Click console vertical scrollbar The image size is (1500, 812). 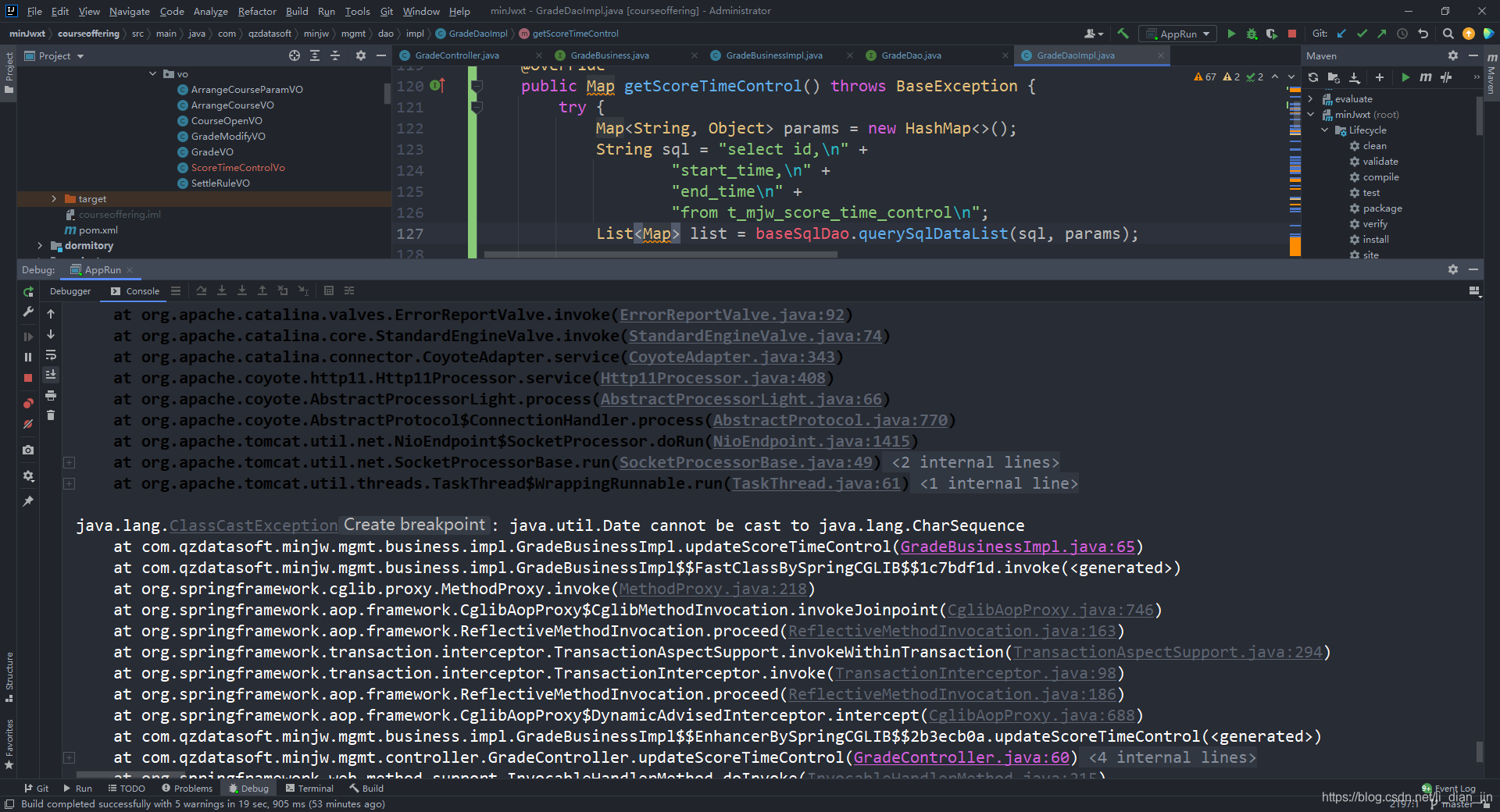tap(1479, 751)
